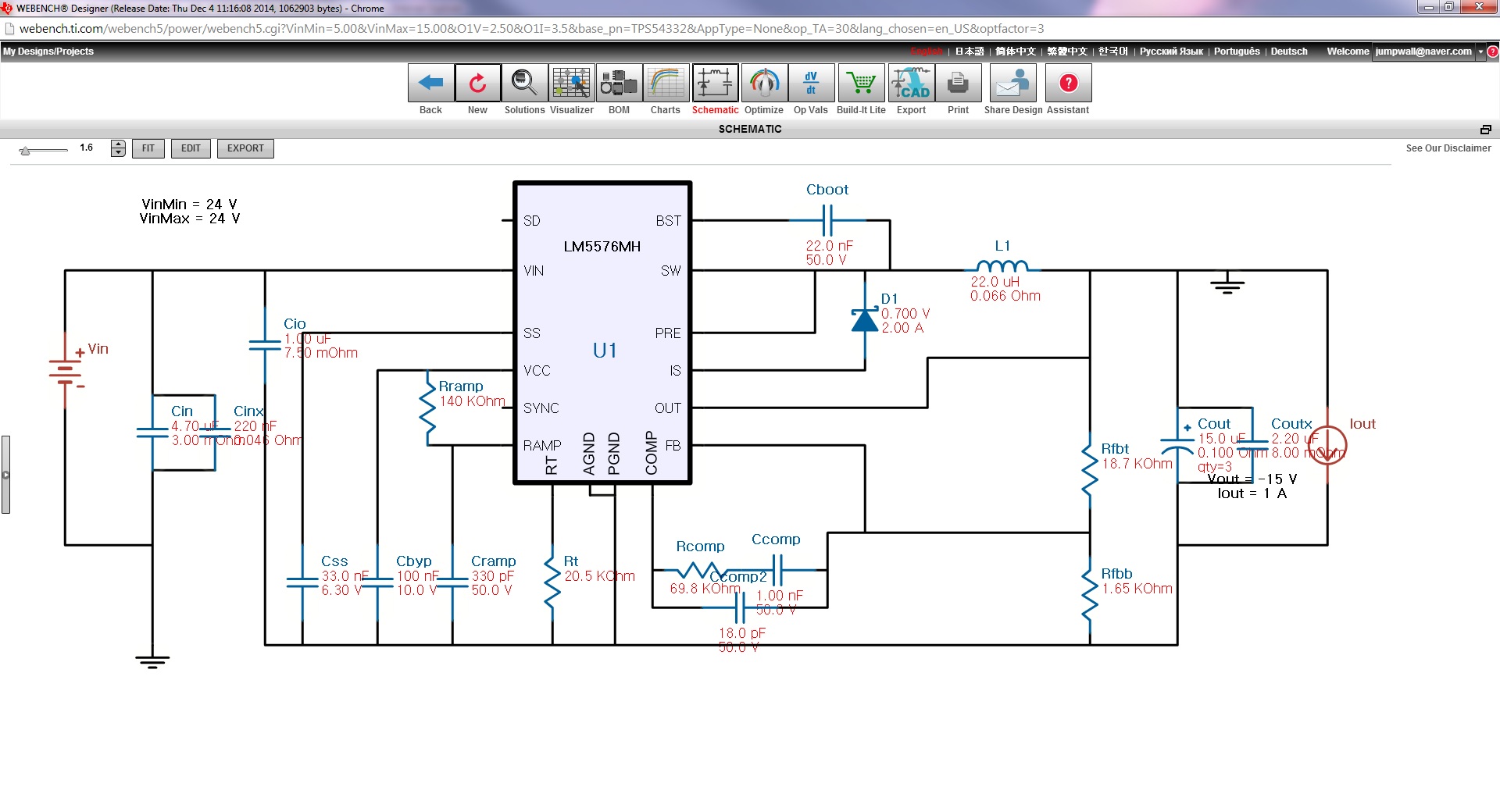Click the Build-It Lite cart icon
1500x812 pixels.
861,83
